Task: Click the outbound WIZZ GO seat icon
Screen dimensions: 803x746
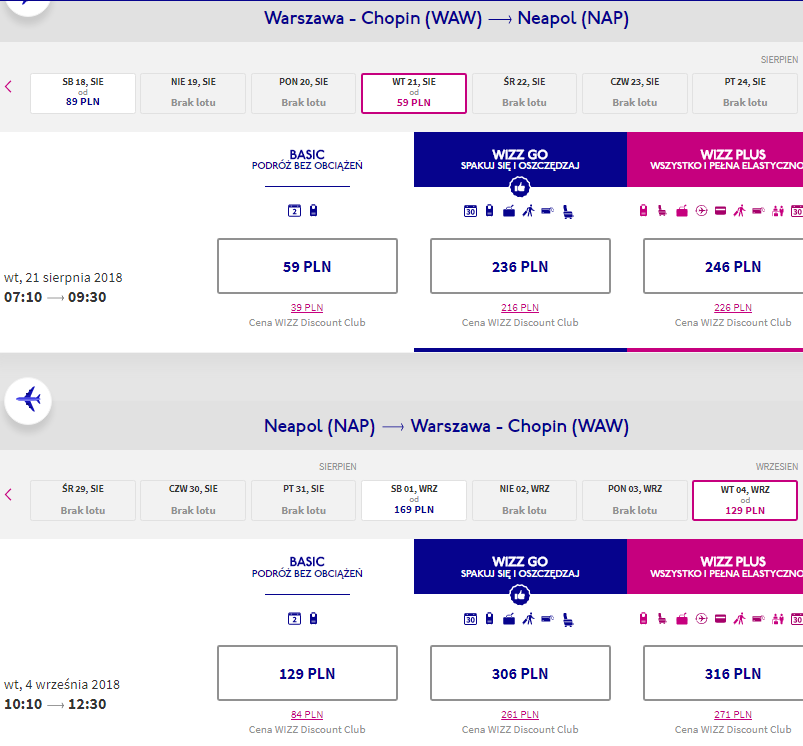Action: 568,211
